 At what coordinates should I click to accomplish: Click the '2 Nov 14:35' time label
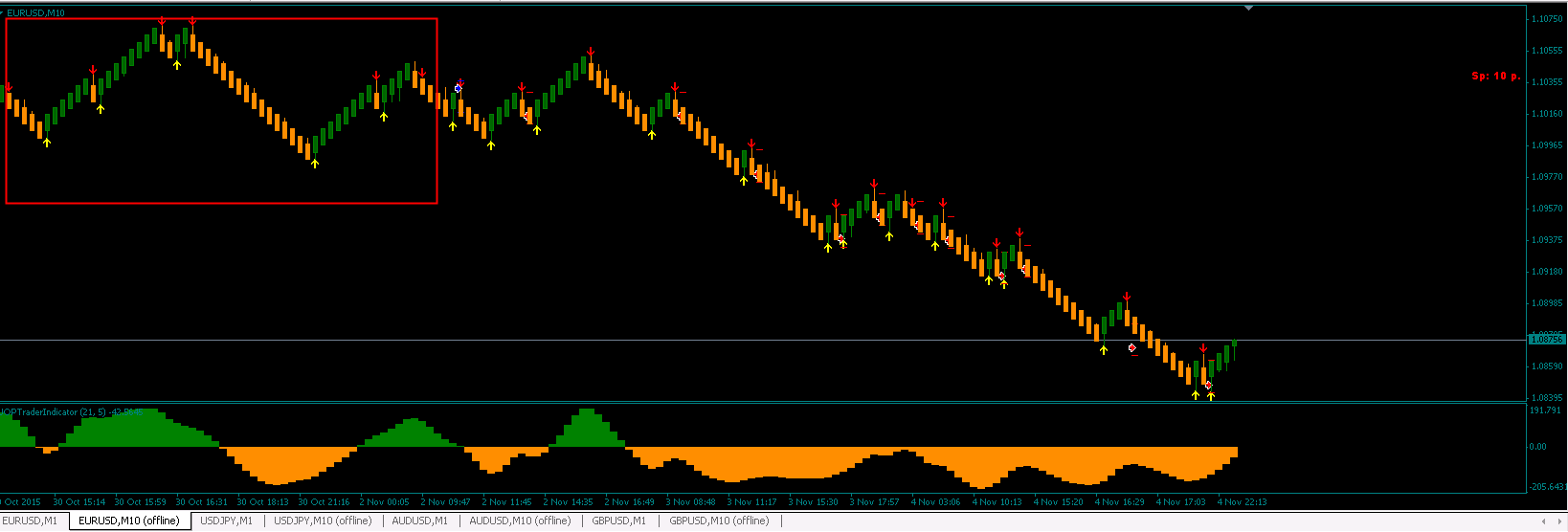[568, 501]
